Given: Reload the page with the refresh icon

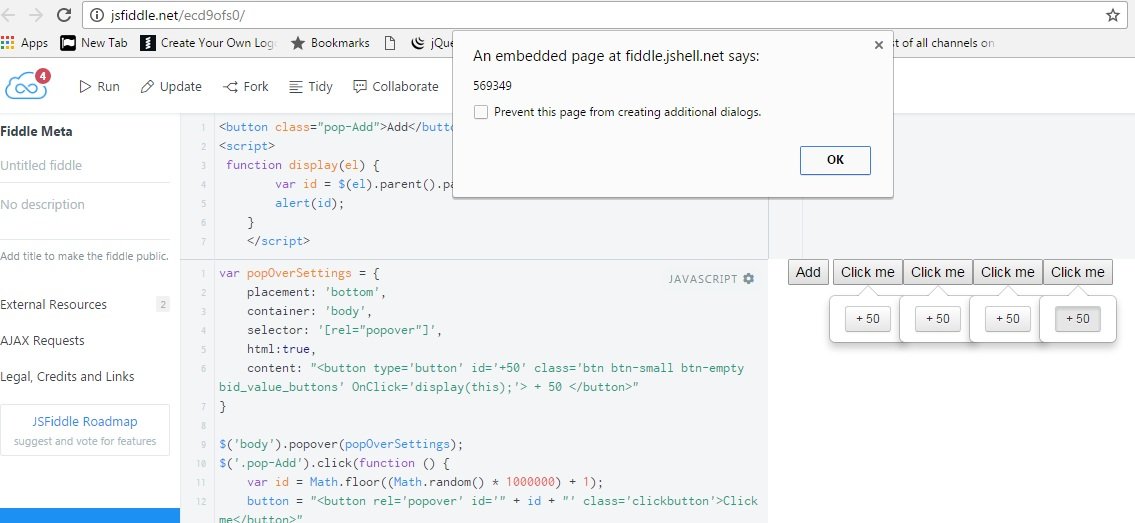Looking at the screenshot, I should 64,15.
